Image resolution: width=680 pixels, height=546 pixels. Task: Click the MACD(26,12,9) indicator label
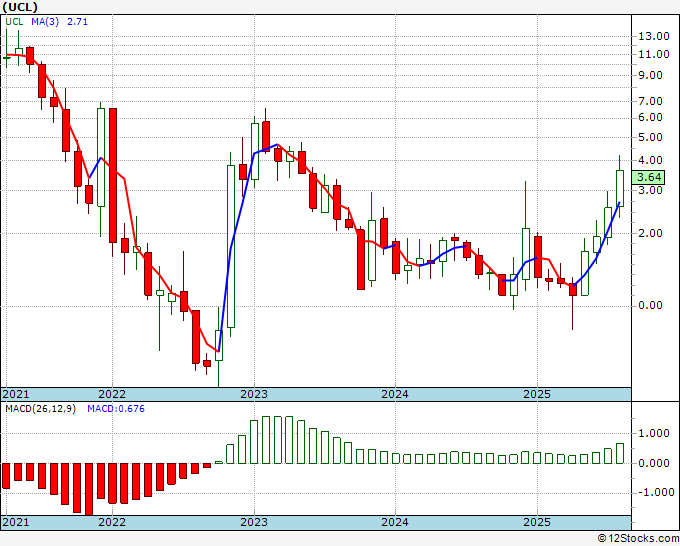pyautogui.click(x=40, y=409)
